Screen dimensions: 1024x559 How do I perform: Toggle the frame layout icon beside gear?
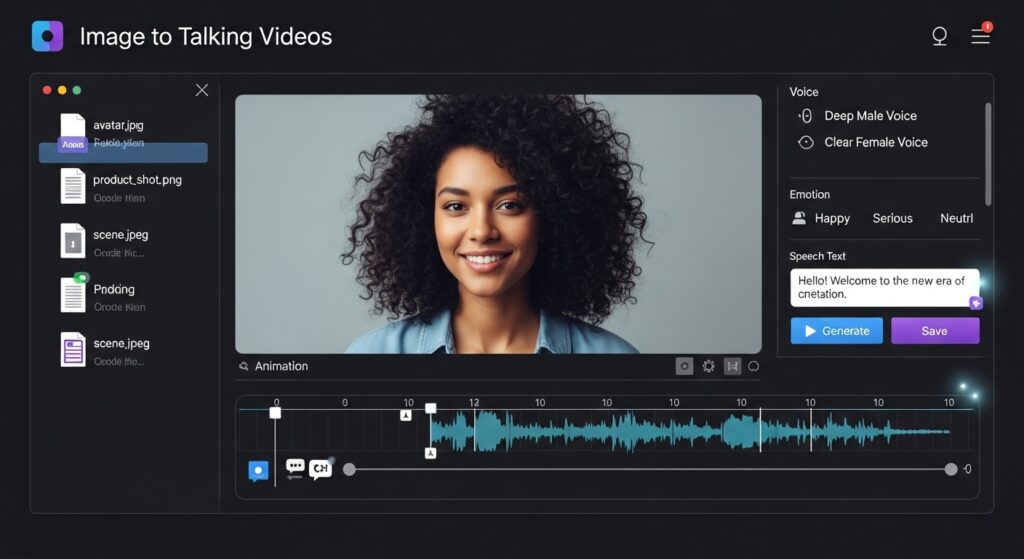732,366
